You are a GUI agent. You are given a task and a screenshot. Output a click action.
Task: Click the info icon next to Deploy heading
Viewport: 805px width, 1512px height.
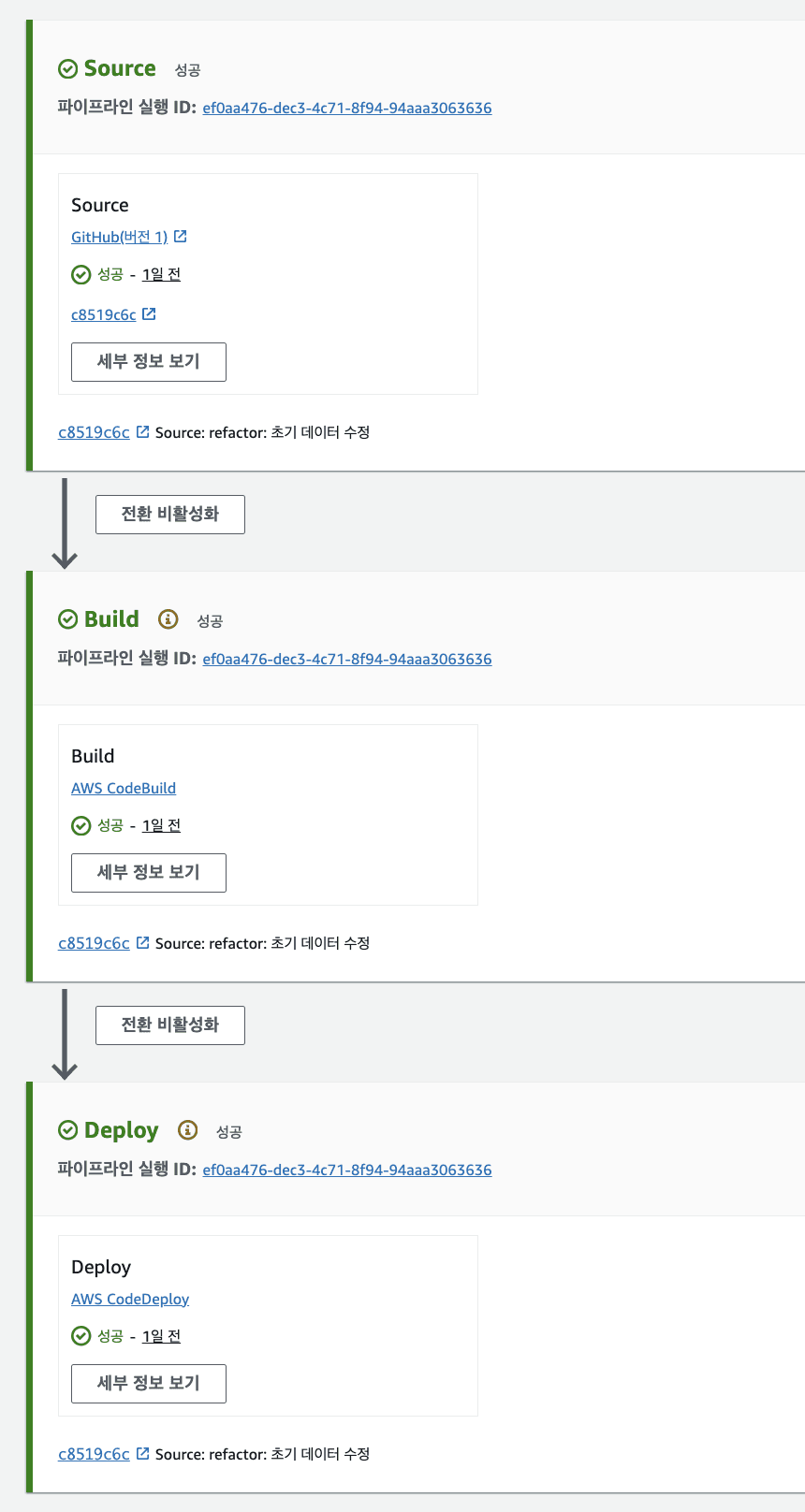(x=187, y=1130)
